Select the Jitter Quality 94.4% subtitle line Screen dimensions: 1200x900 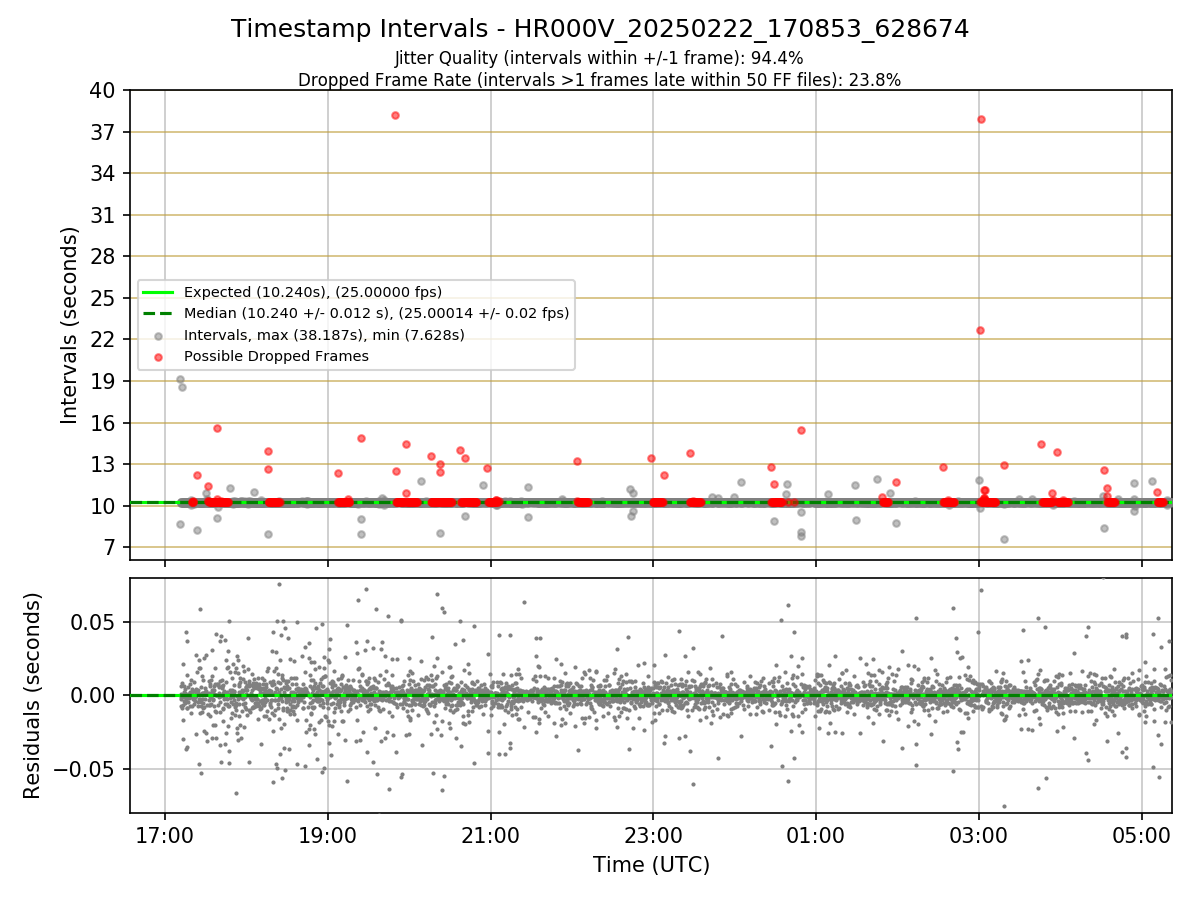coord(599,58)
